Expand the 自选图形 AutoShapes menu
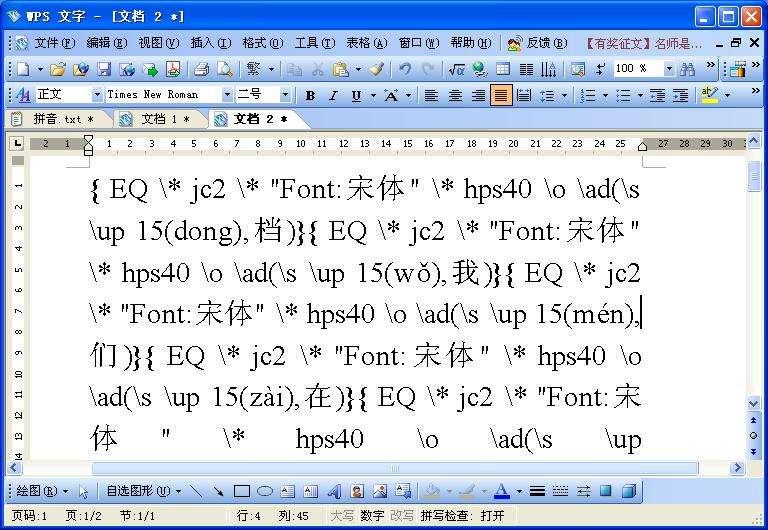 pos(144,491)
